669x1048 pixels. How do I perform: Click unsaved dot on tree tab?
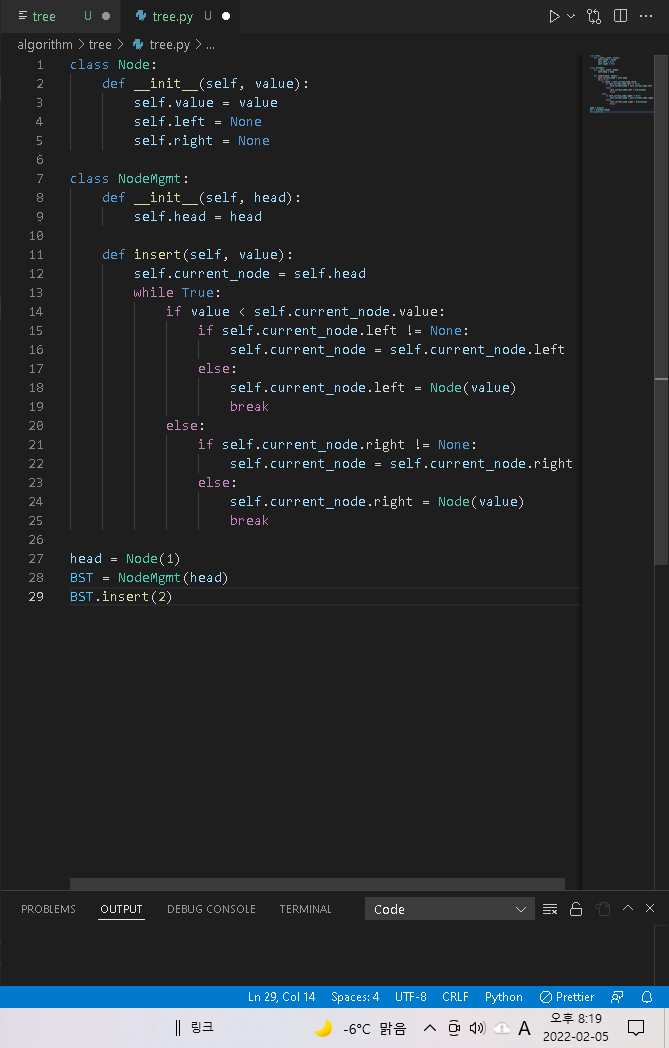106,16
